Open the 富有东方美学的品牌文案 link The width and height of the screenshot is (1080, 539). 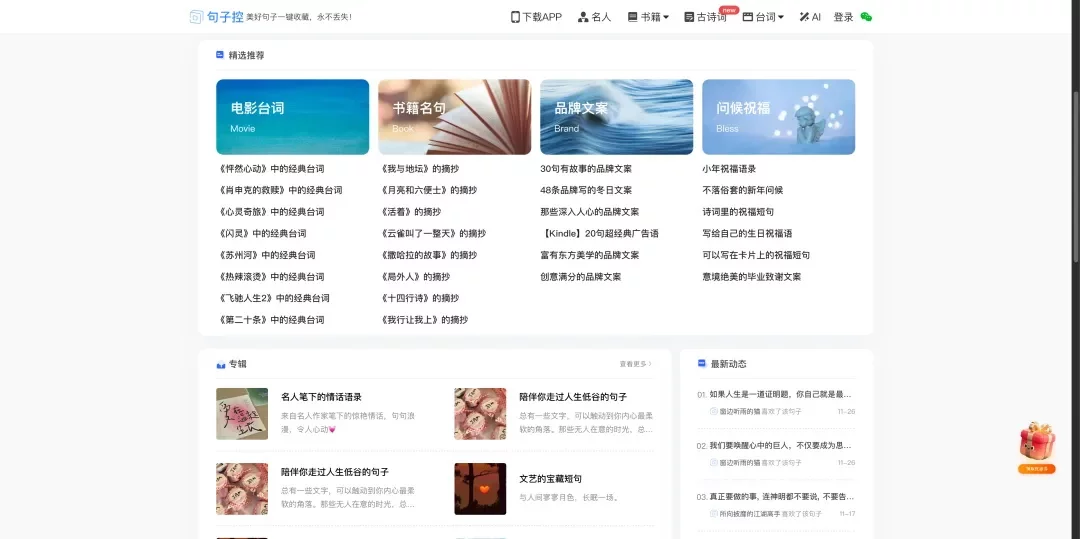(x=590, y=255)
